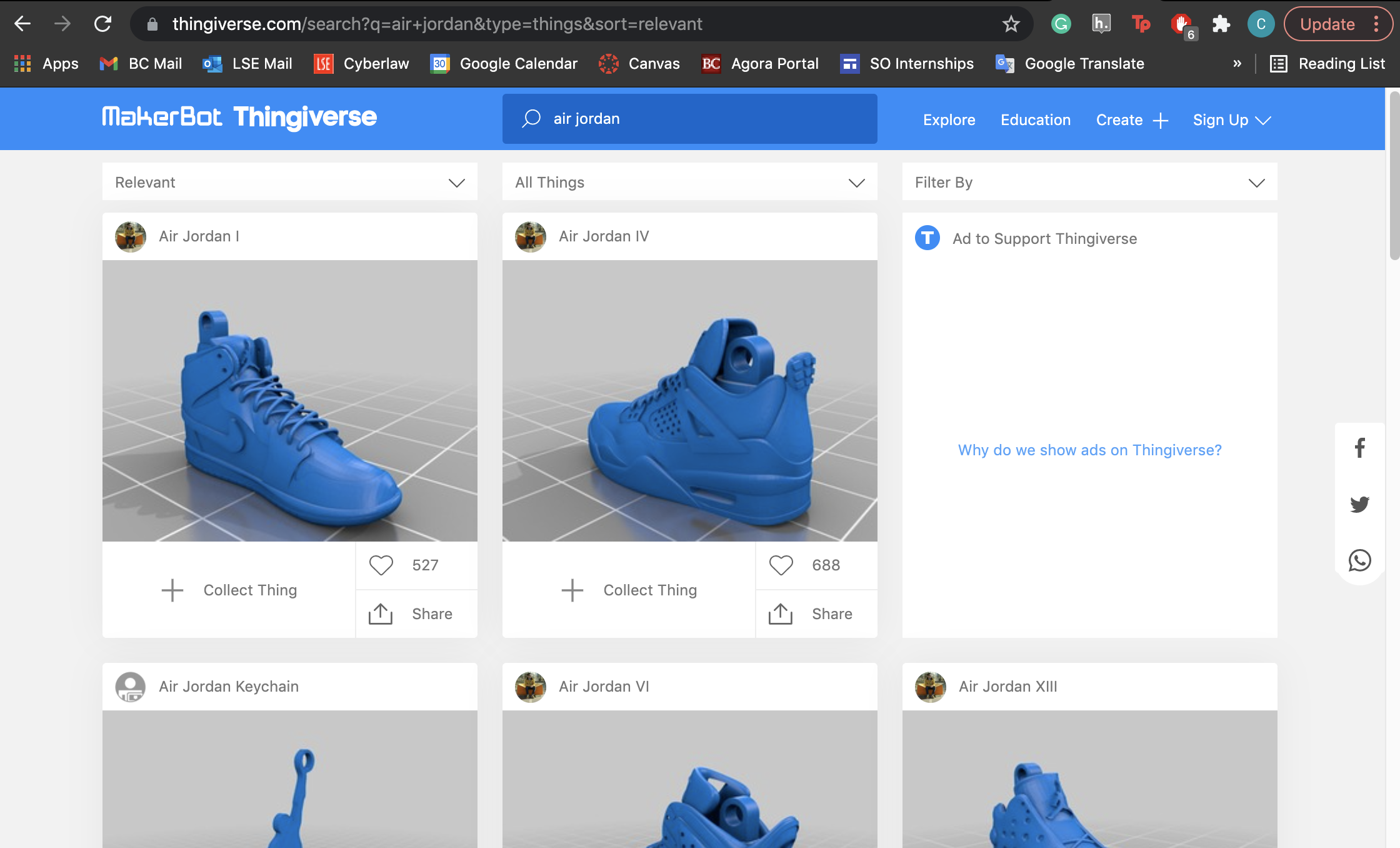Open the Air Jordan IV title
Image resolution: width=1400 pixels, height=848 pixels.
coord(604,236)
